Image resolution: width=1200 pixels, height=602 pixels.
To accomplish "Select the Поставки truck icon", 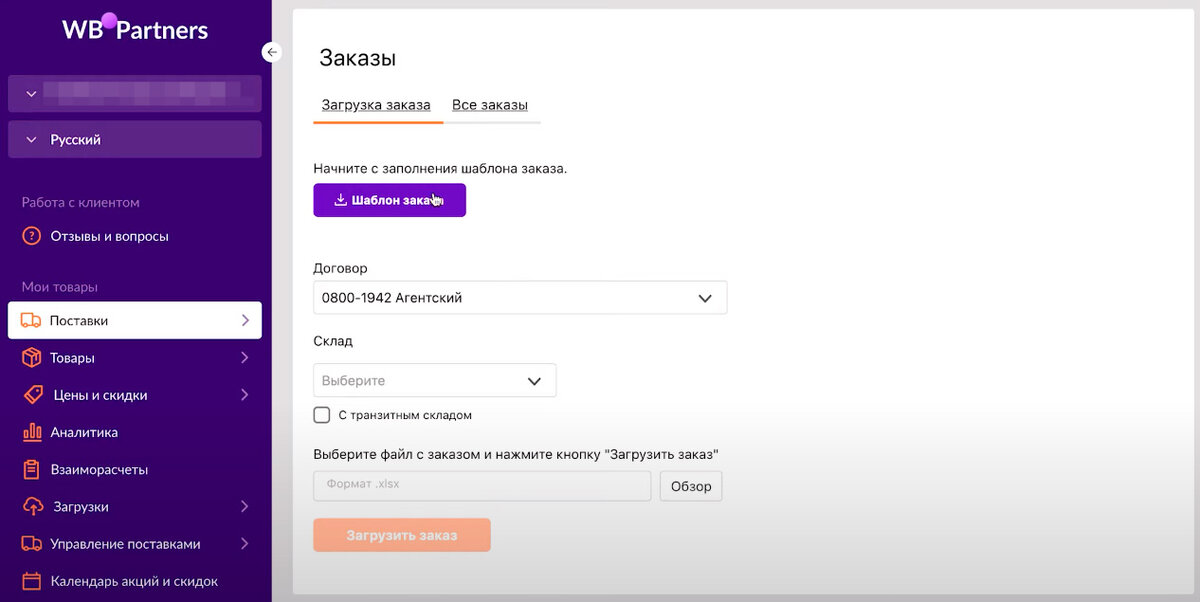I will pos(31,321).
